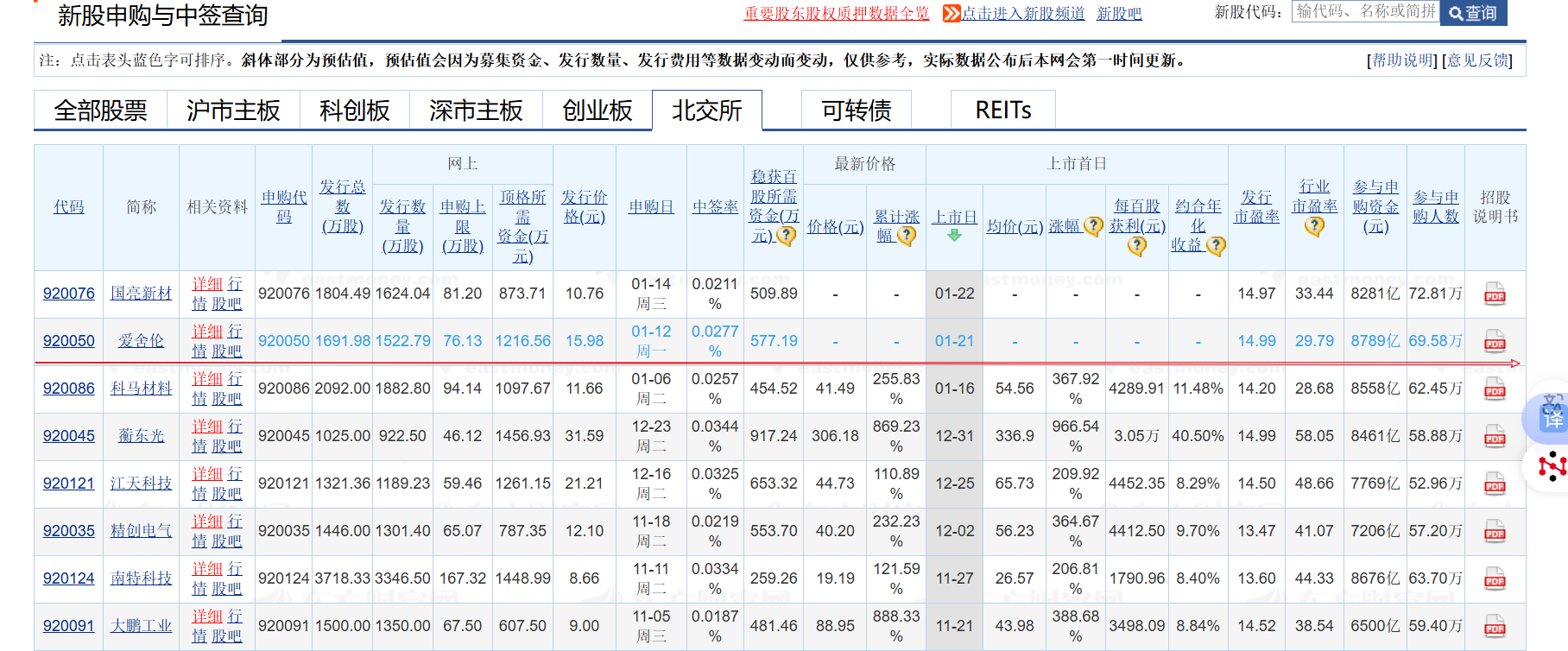Click green sort arrow under 上市日
This screenshot has width=1568, height=651.
click(x=954, y=236)
